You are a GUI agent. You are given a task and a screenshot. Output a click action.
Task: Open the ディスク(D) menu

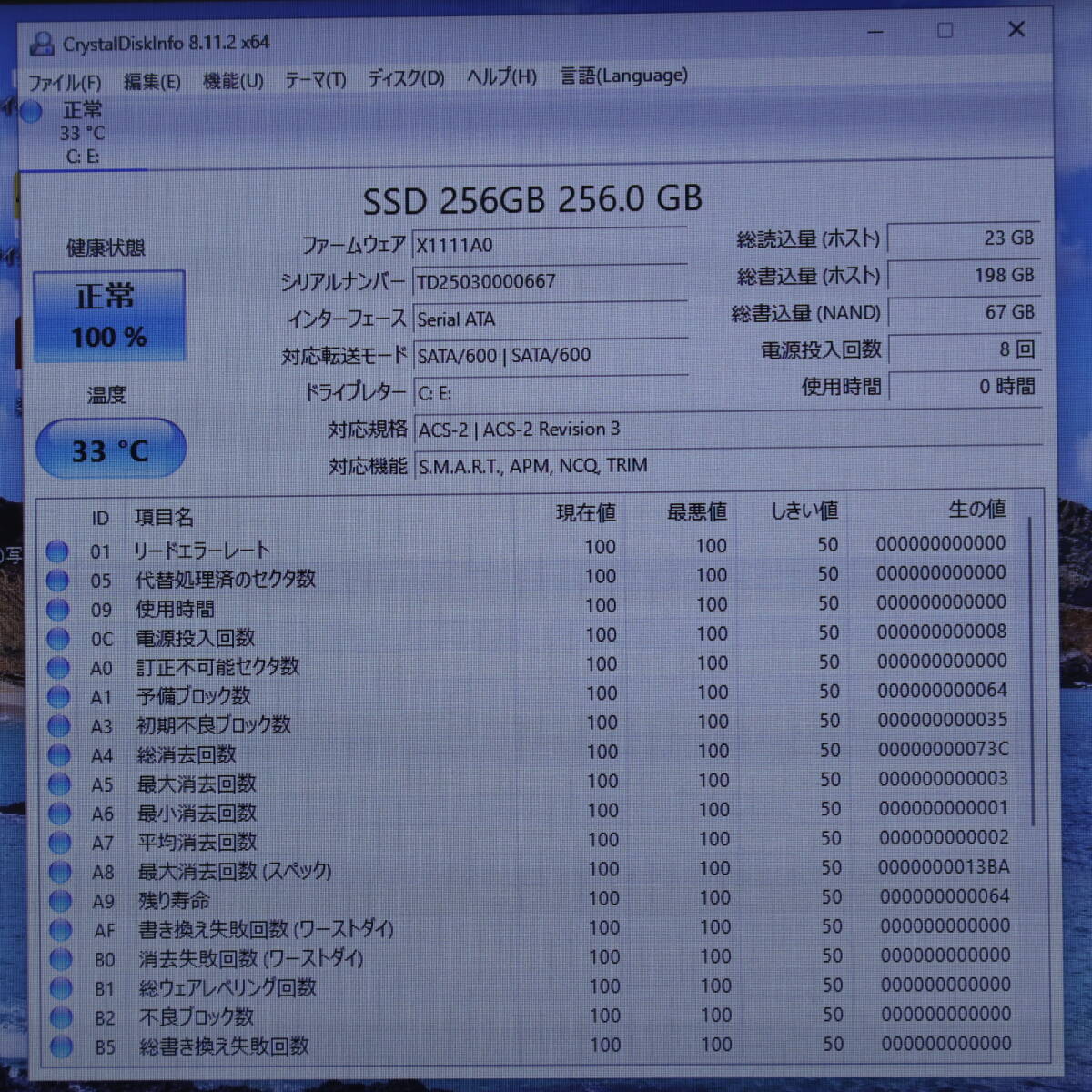(406, 78)
